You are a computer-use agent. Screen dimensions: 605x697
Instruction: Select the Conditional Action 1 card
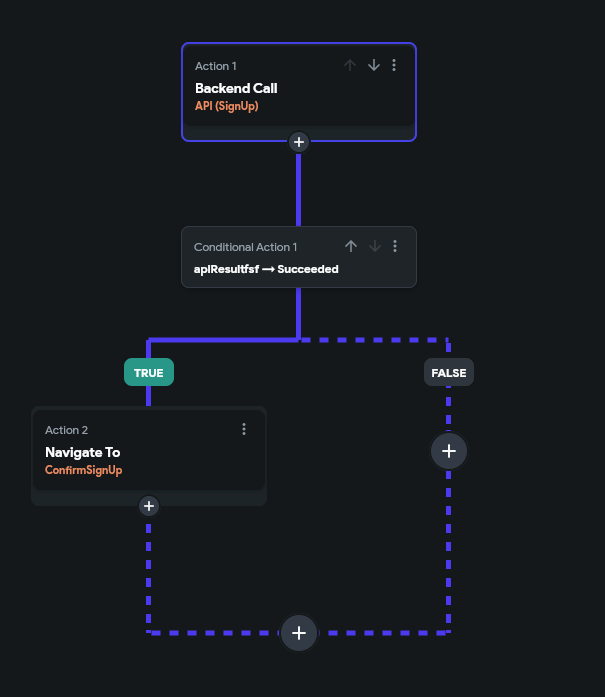coord(299,257)
